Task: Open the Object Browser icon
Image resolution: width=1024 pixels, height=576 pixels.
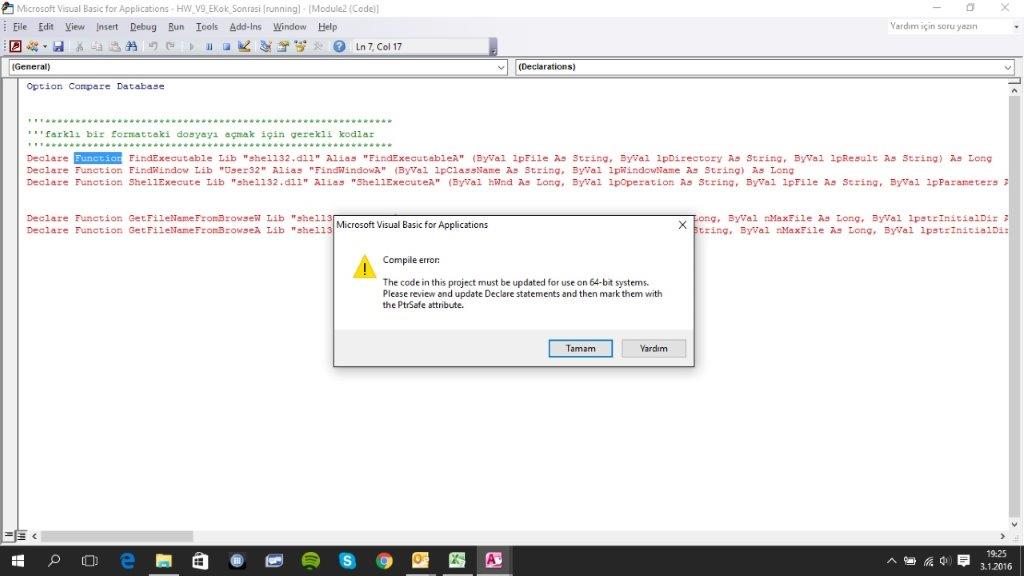Action: pyautogui.click(x=301, y=47)
